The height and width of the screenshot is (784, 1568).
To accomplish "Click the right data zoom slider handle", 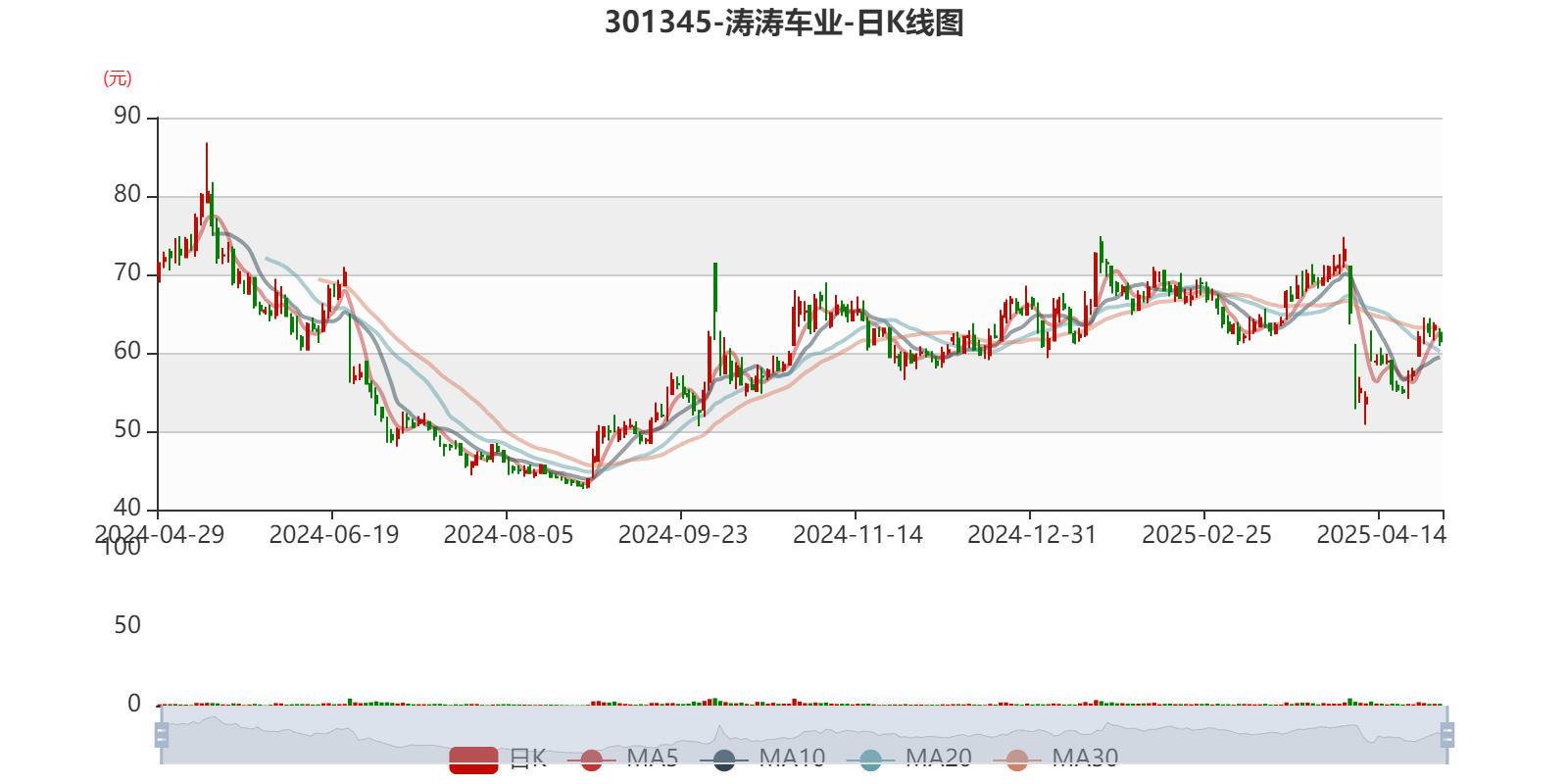I will pyautogui.click(x=1448, y=734).
